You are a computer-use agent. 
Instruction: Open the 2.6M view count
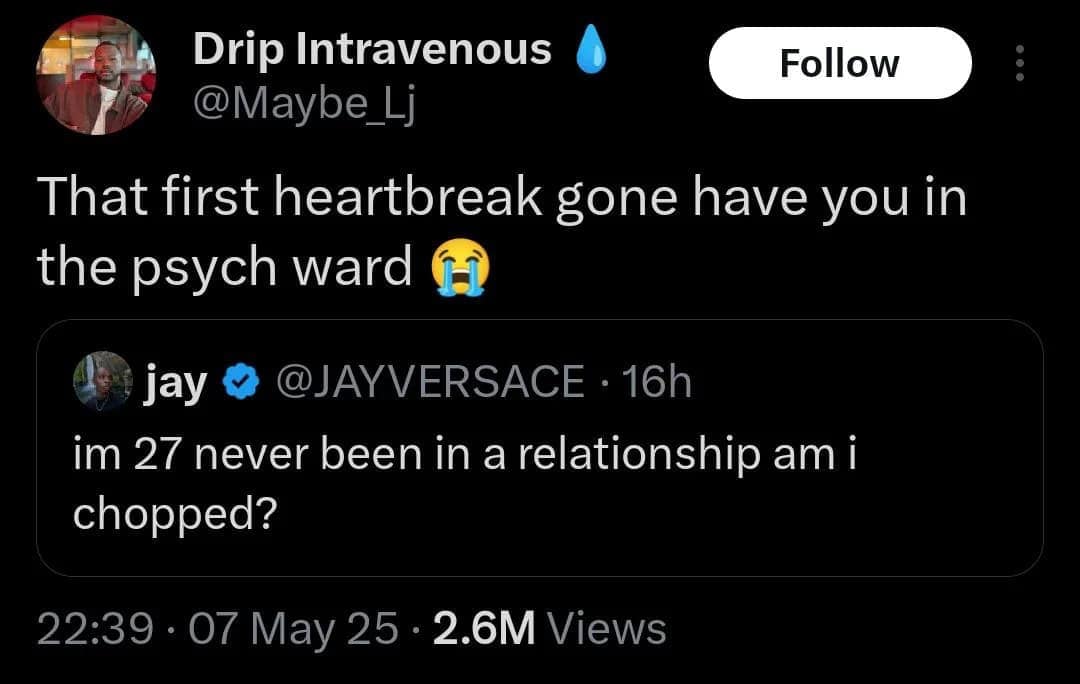click(487, 628)
